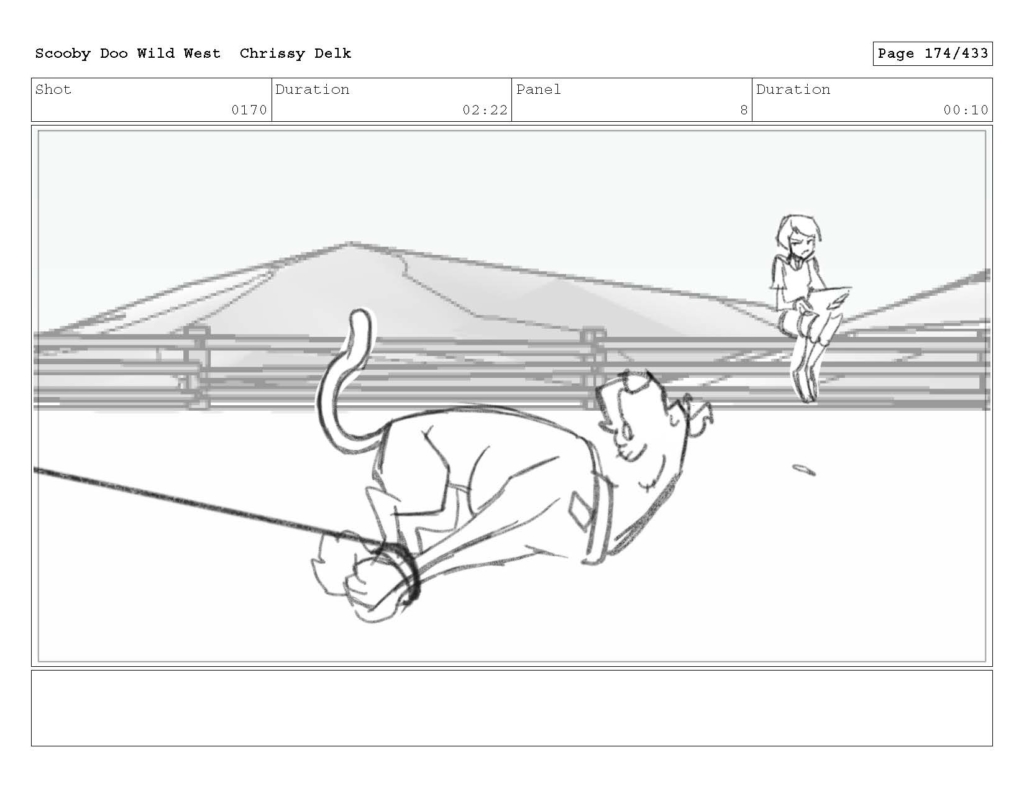Click the empty notes box below the panel

click(512, 708)
